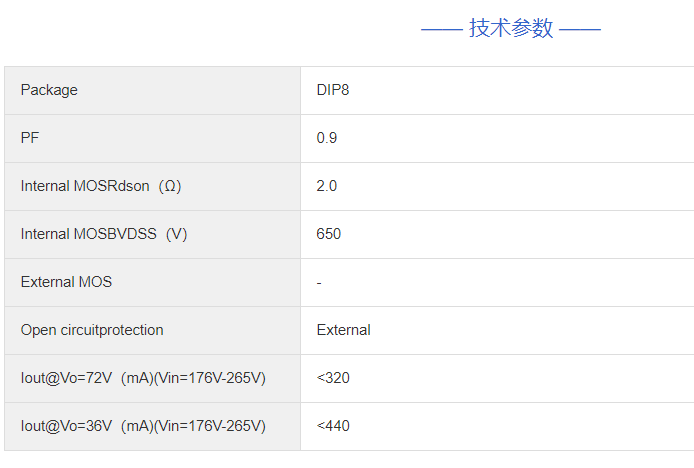This screenshot has width=694, height=468.
Task: Click the dash line right of 技术参数
Action: pyautogui.click(x=580, y=29)
